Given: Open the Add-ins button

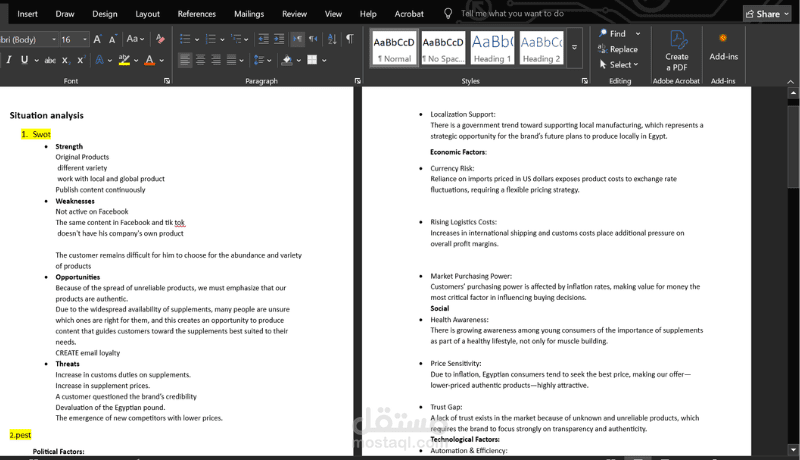Looking at the screenshot, I should (x=723, y=47).
